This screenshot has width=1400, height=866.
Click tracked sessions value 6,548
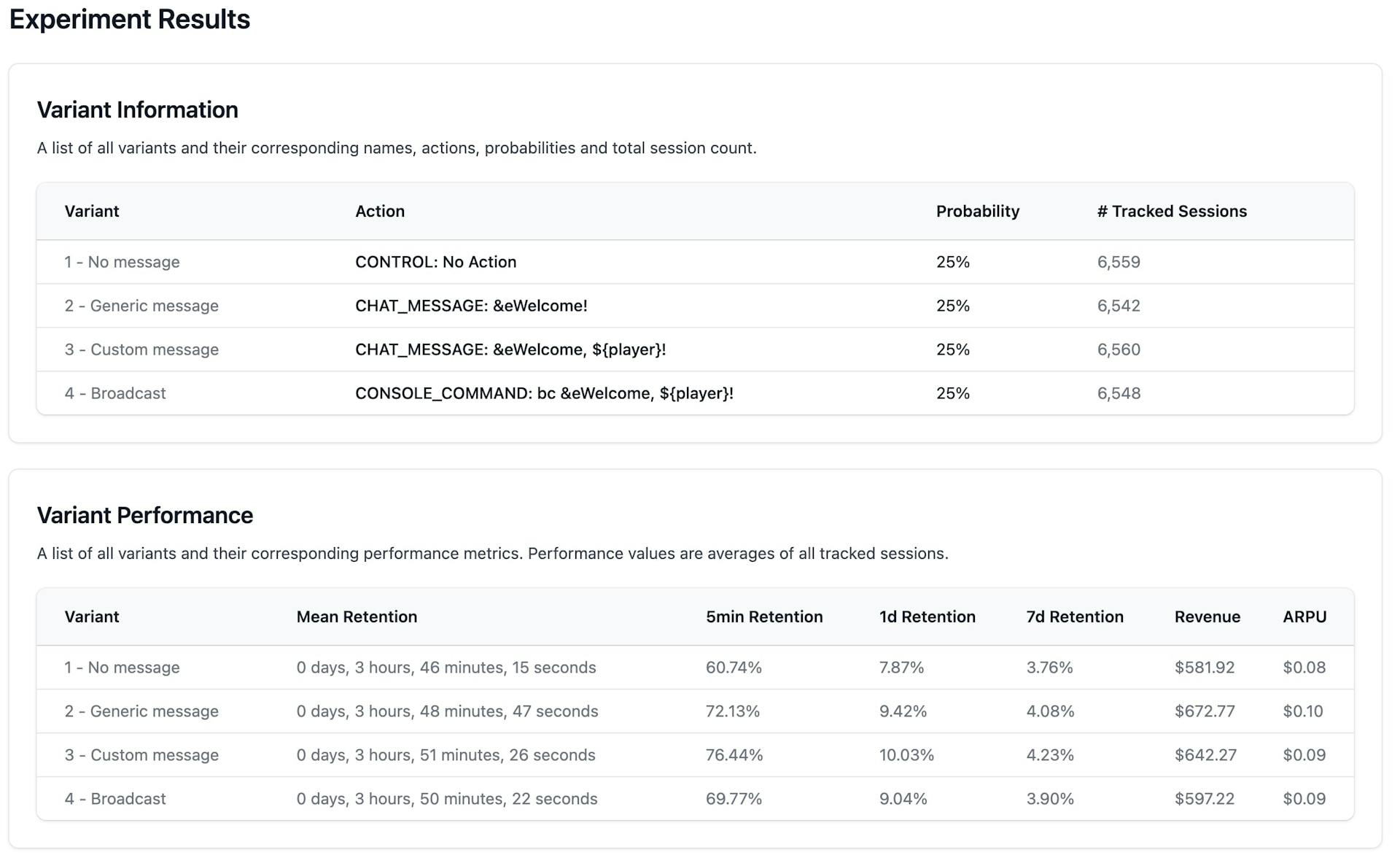[x=1119, y=393]
